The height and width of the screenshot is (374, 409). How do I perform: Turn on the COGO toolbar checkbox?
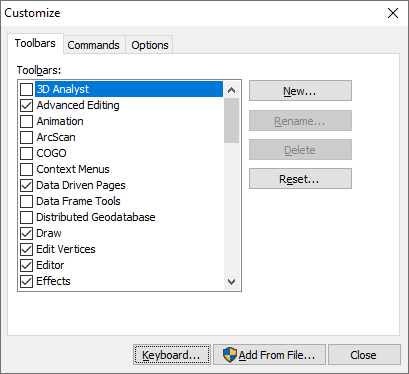pyautogui.click(x=26, y=153)
